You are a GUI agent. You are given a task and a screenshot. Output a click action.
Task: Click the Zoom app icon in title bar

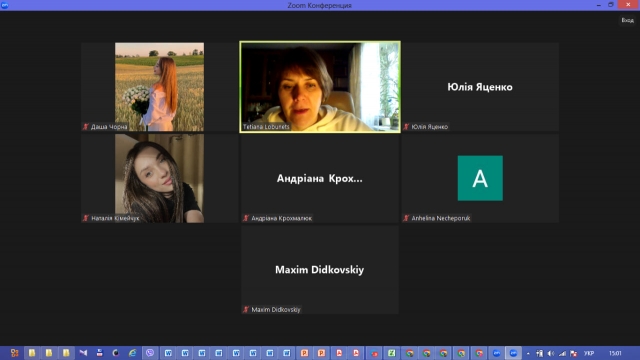5,5
